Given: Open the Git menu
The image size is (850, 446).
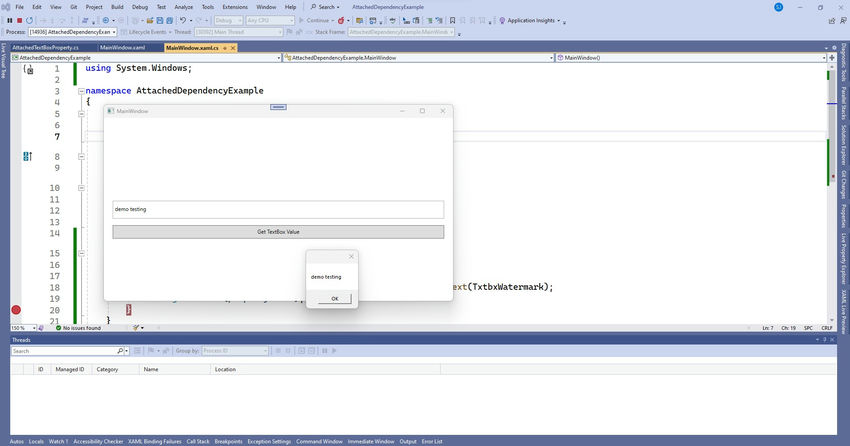Looking at the screenshot, I should (74, 7).
